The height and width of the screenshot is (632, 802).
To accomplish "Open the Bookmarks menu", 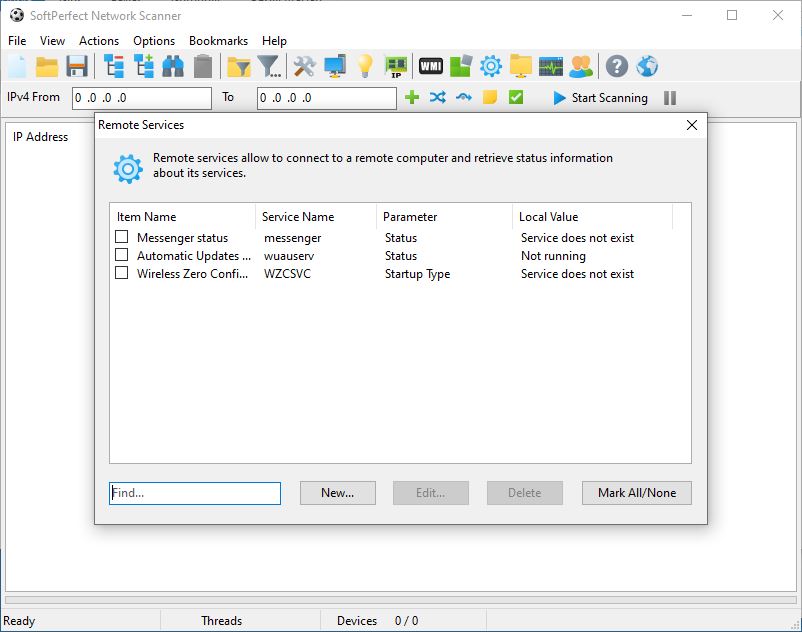I will coord(218,41).
